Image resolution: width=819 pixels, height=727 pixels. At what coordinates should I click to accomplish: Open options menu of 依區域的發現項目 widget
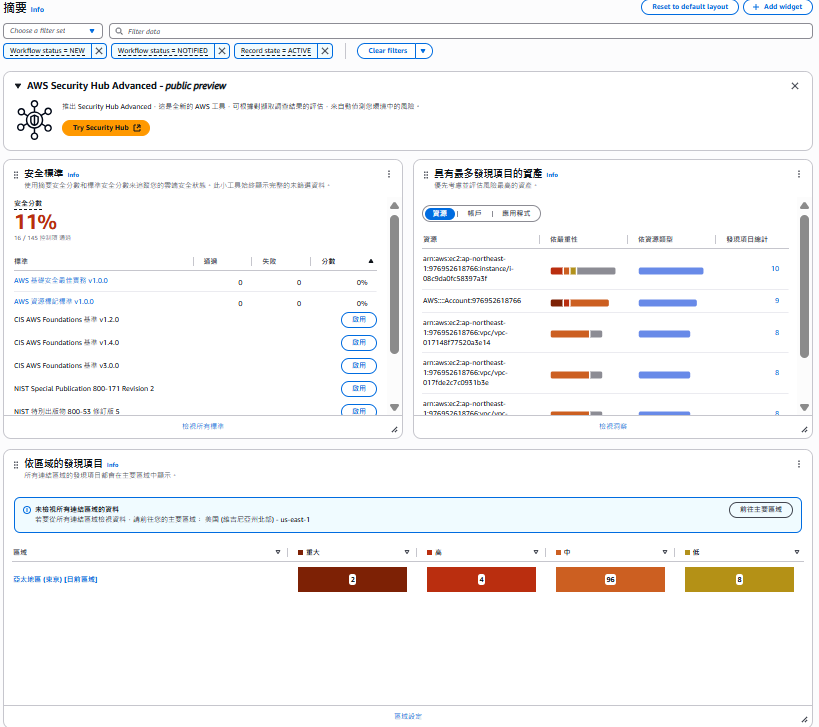pyautogui.click(x=799, y=464)
